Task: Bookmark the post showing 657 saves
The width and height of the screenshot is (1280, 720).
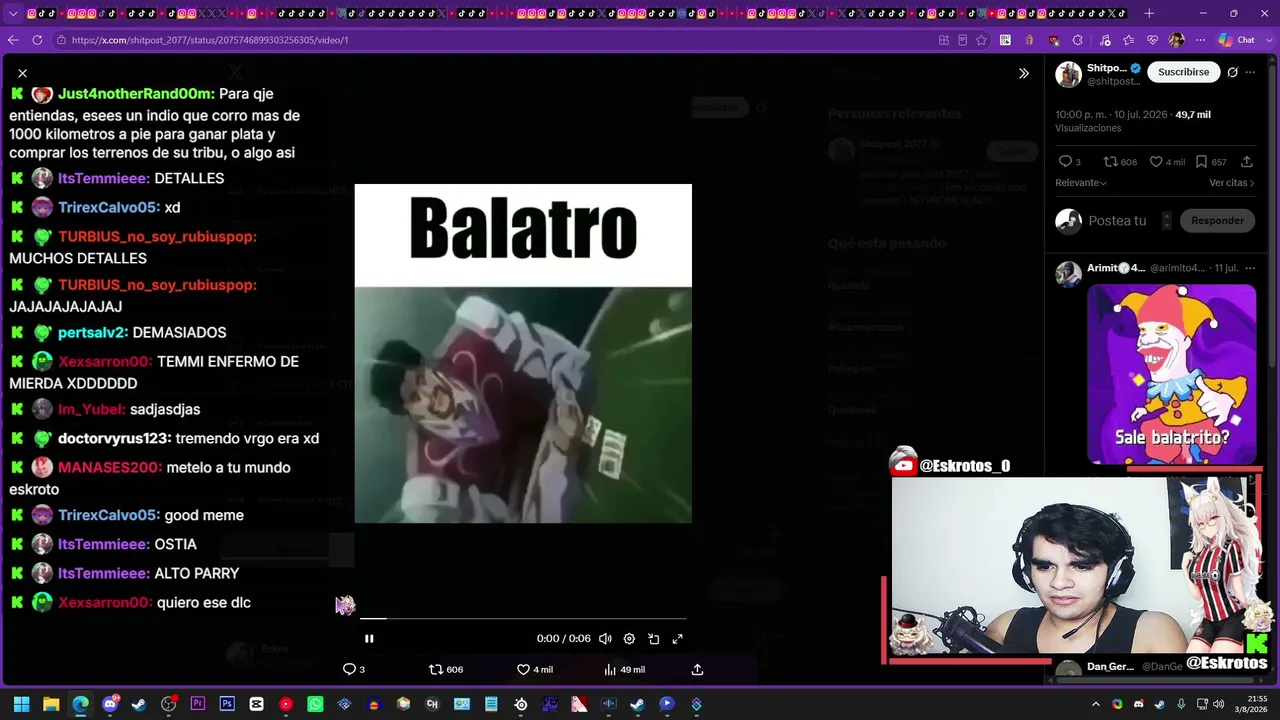Action: point(1211,162)
